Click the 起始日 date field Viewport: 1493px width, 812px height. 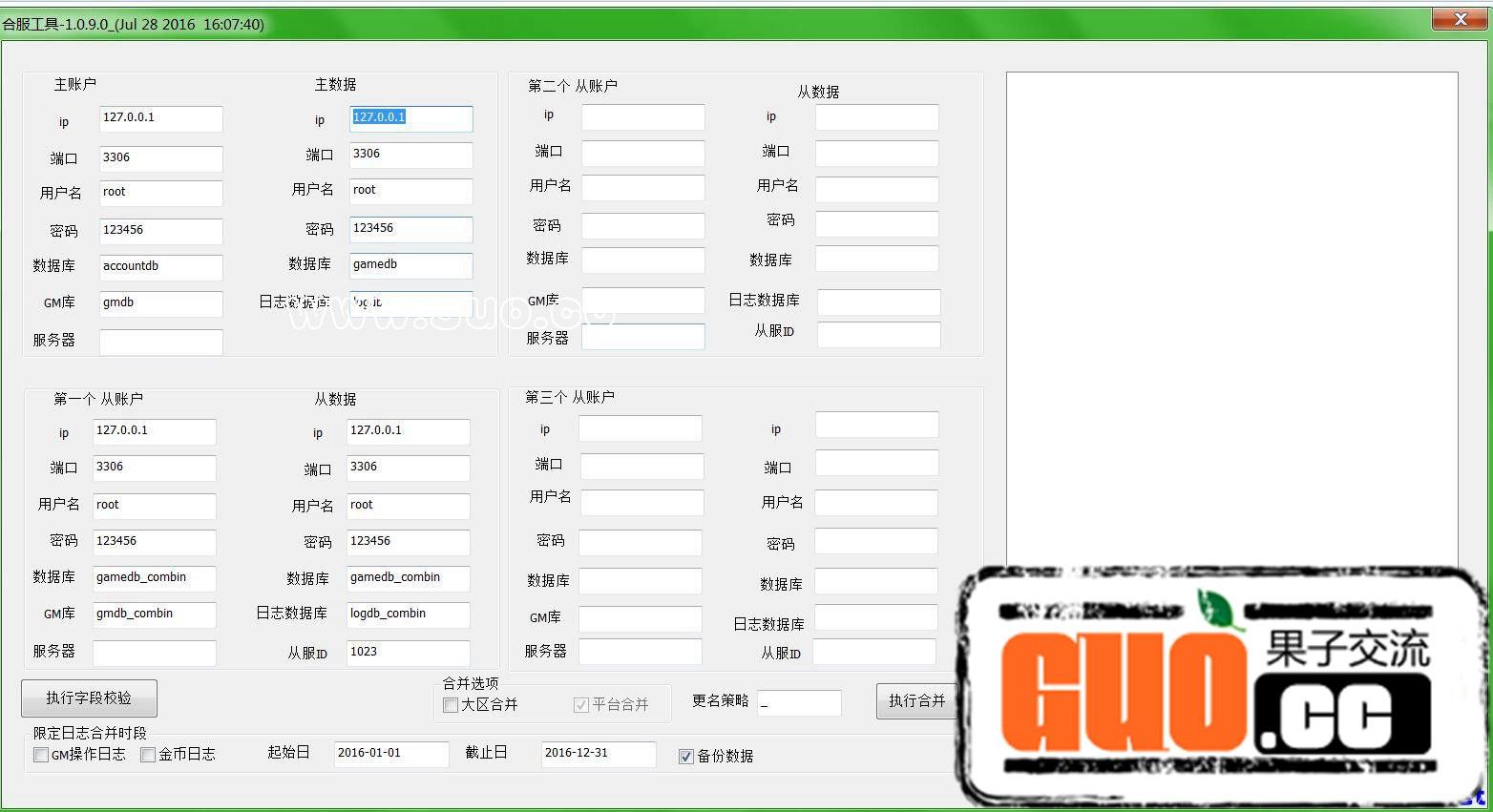pos(390,754)
